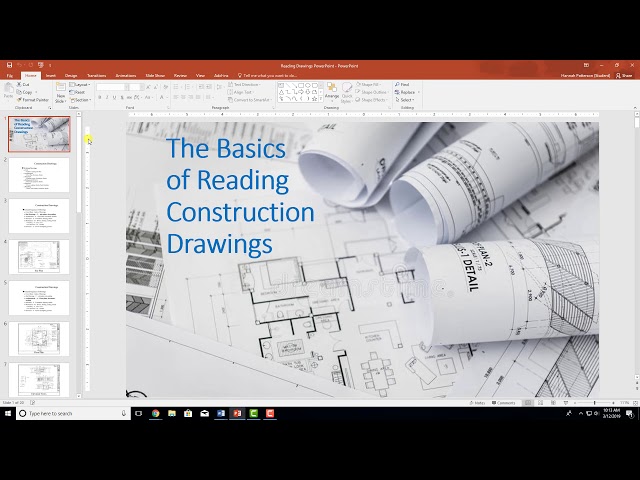The height and width of the screenshot is (480, 640).
Task: Open Chrome from the taskbar
Action: pyautogui.click(x=156, y=413)
